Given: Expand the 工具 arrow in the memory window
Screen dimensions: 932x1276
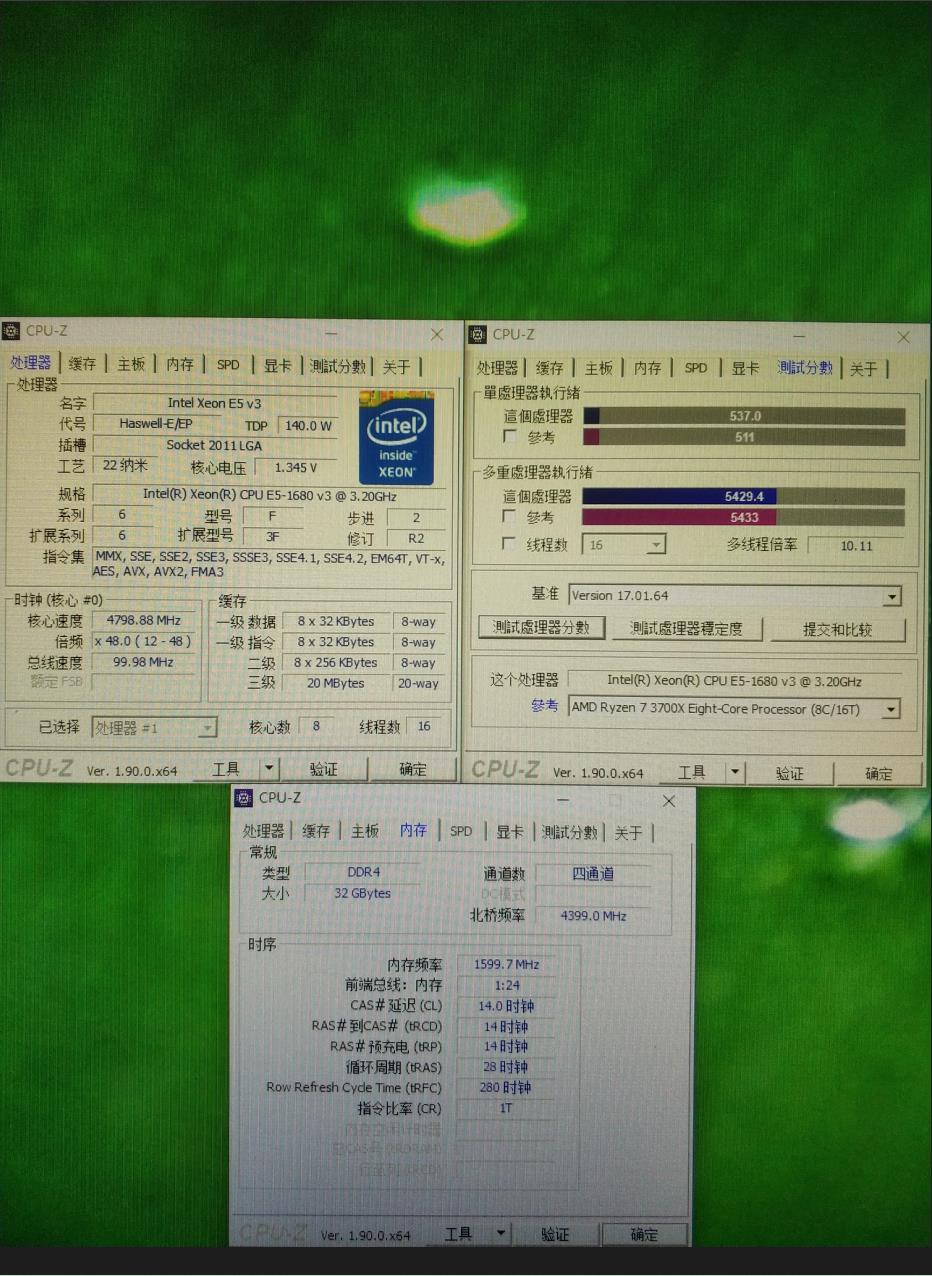Looking at the screenshot, I should pyautogui.click(x=501, y=1234).
